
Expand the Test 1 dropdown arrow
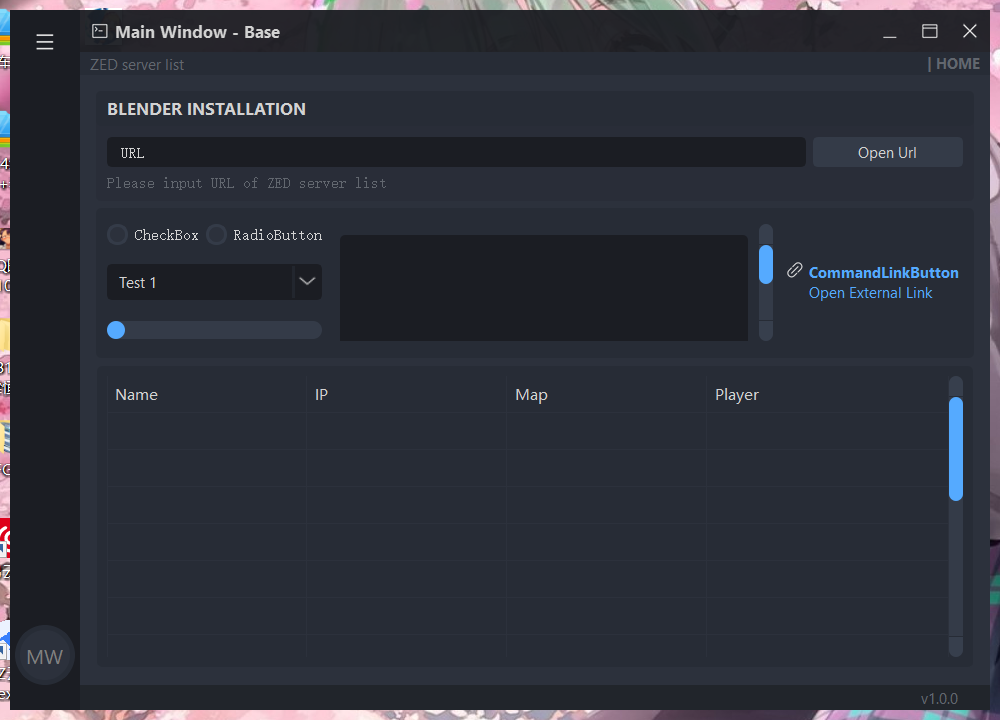click(307, 282)
